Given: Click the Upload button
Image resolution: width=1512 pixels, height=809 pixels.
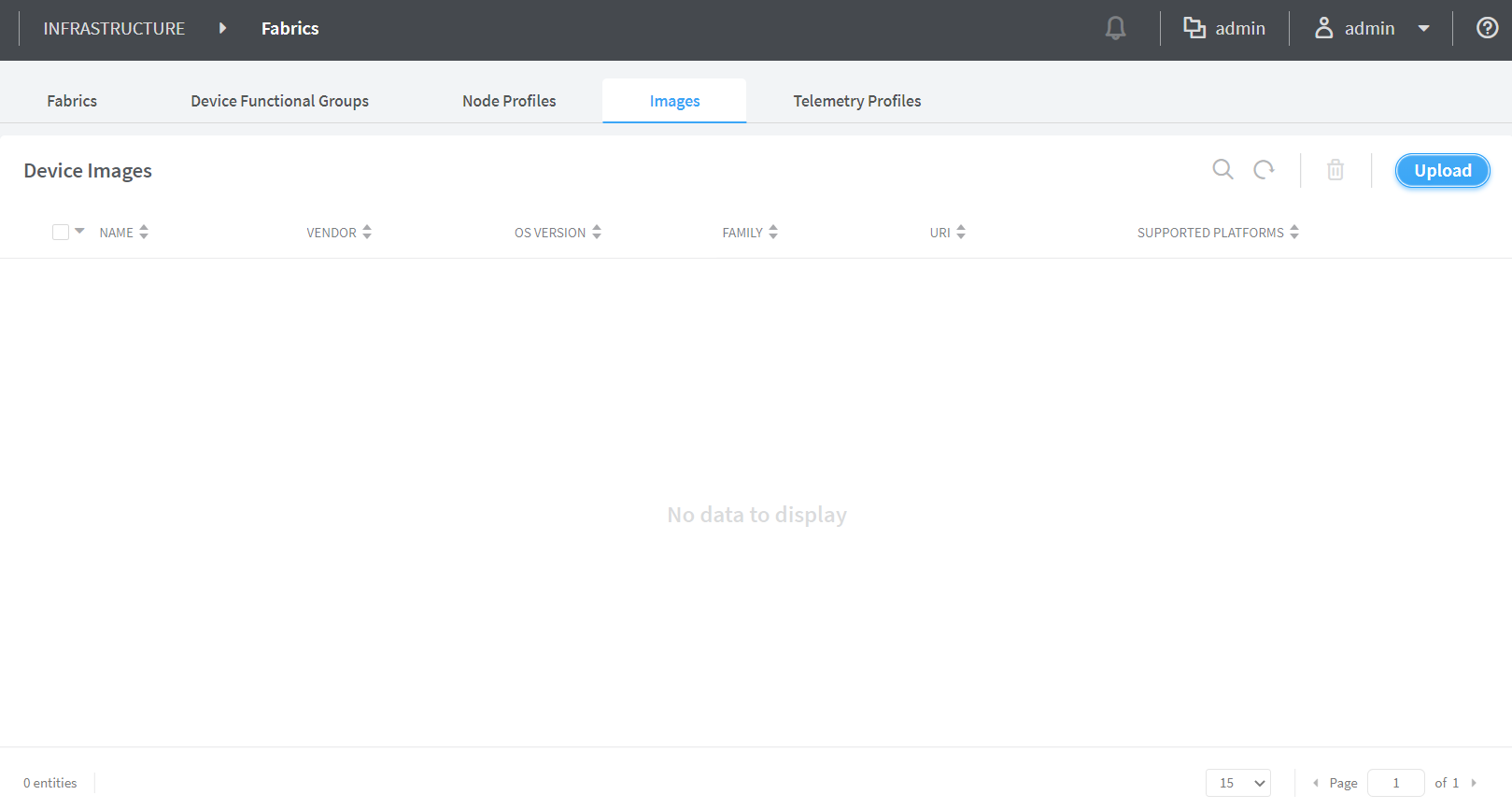Looking at the screenshot, I should click(1442, 171).
